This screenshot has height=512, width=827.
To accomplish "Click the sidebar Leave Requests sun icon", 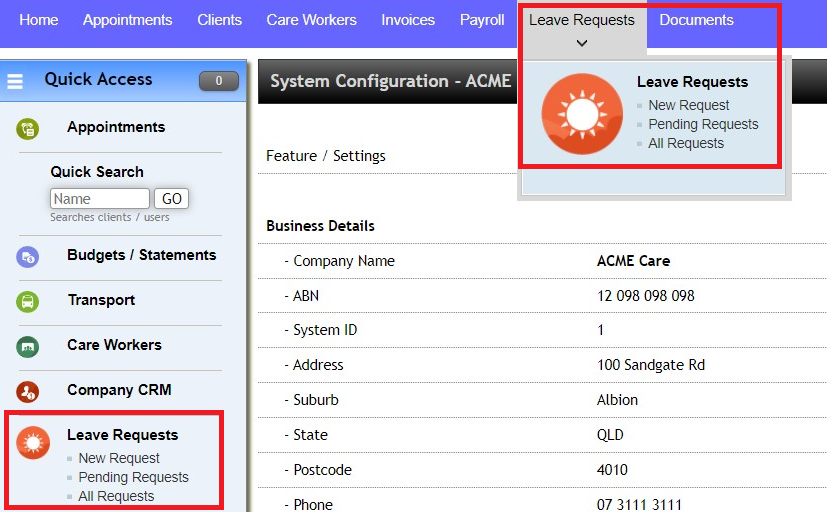I will (x=33, y=442).
